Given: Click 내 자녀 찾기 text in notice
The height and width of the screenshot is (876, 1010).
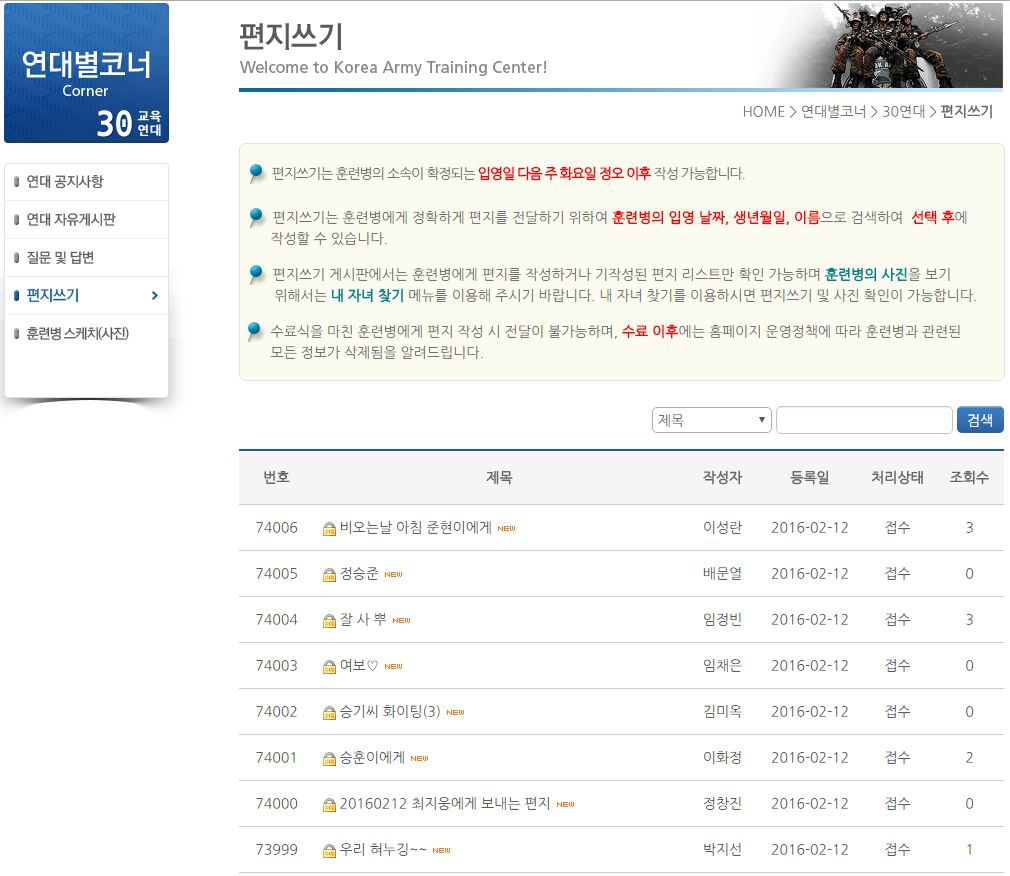Looking at the screenshot, I should tap(367, 296).
